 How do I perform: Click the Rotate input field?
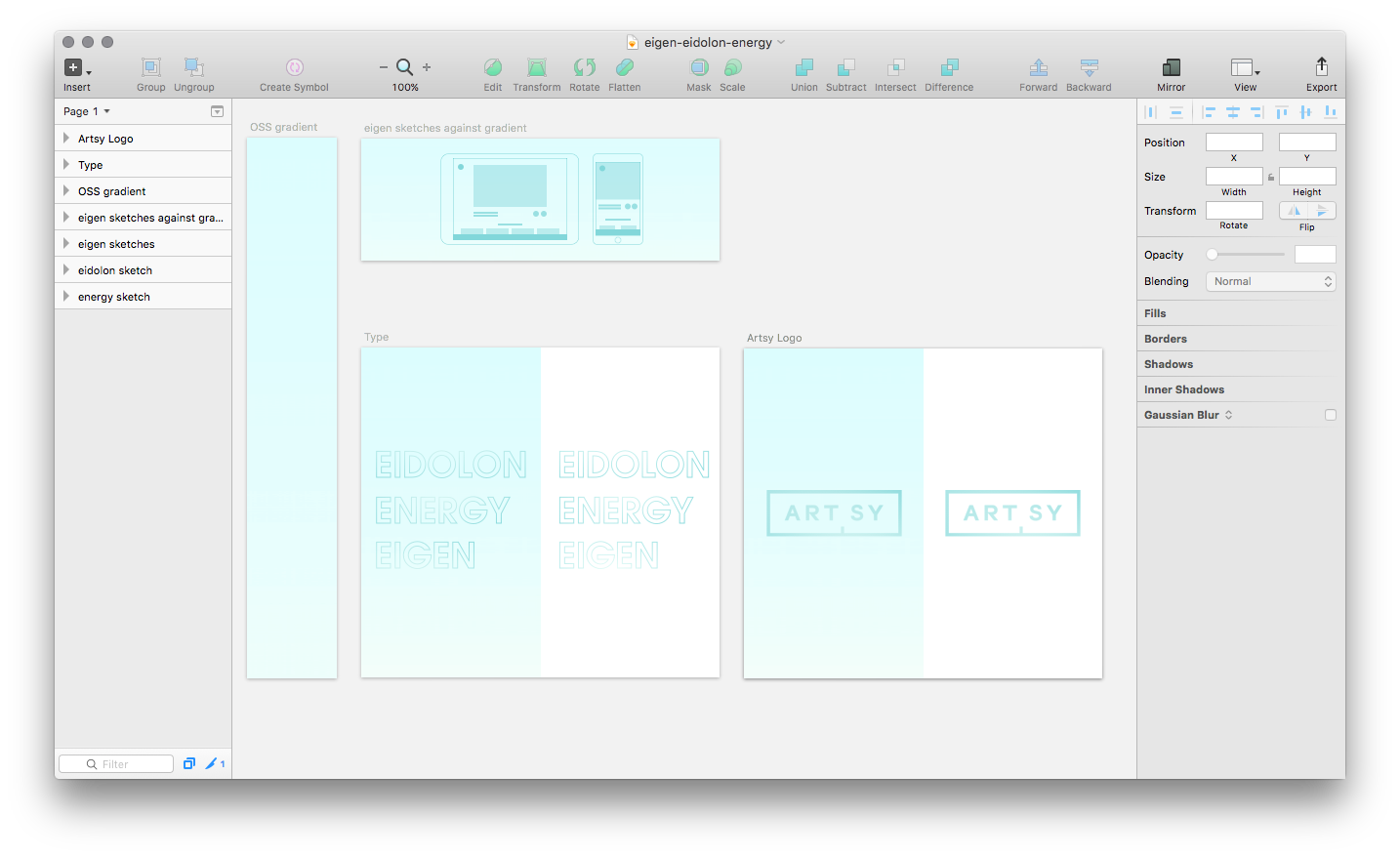click(1234, 210)
